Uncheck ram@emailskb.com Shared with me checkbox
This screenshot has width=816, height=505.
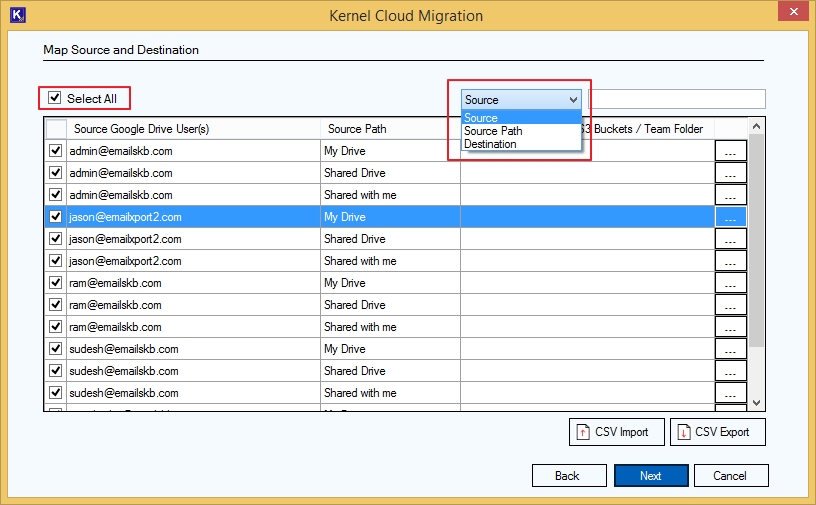click(55, 327)
